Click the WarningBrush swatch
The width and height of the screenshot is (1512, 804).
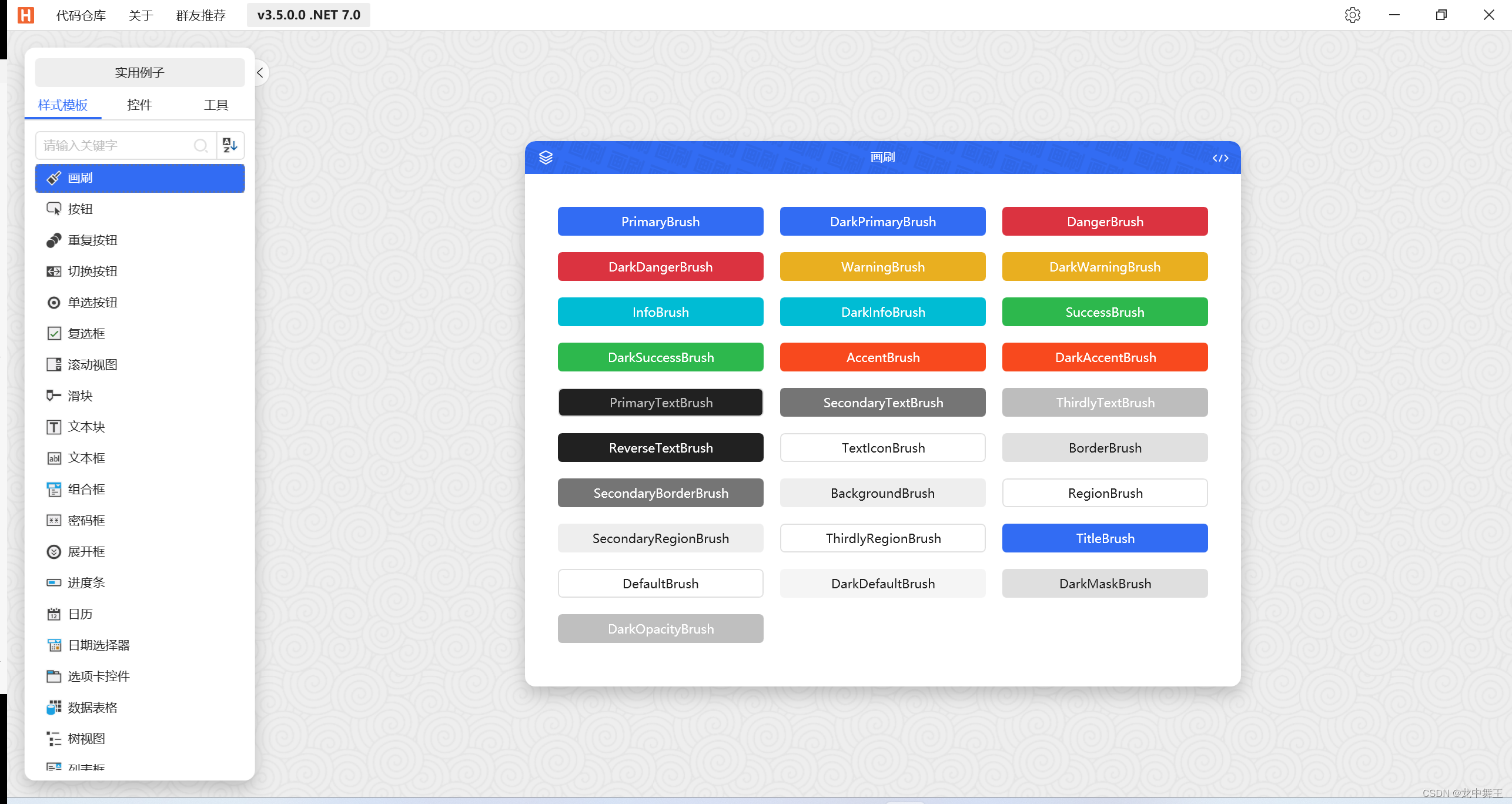point(882,267)
